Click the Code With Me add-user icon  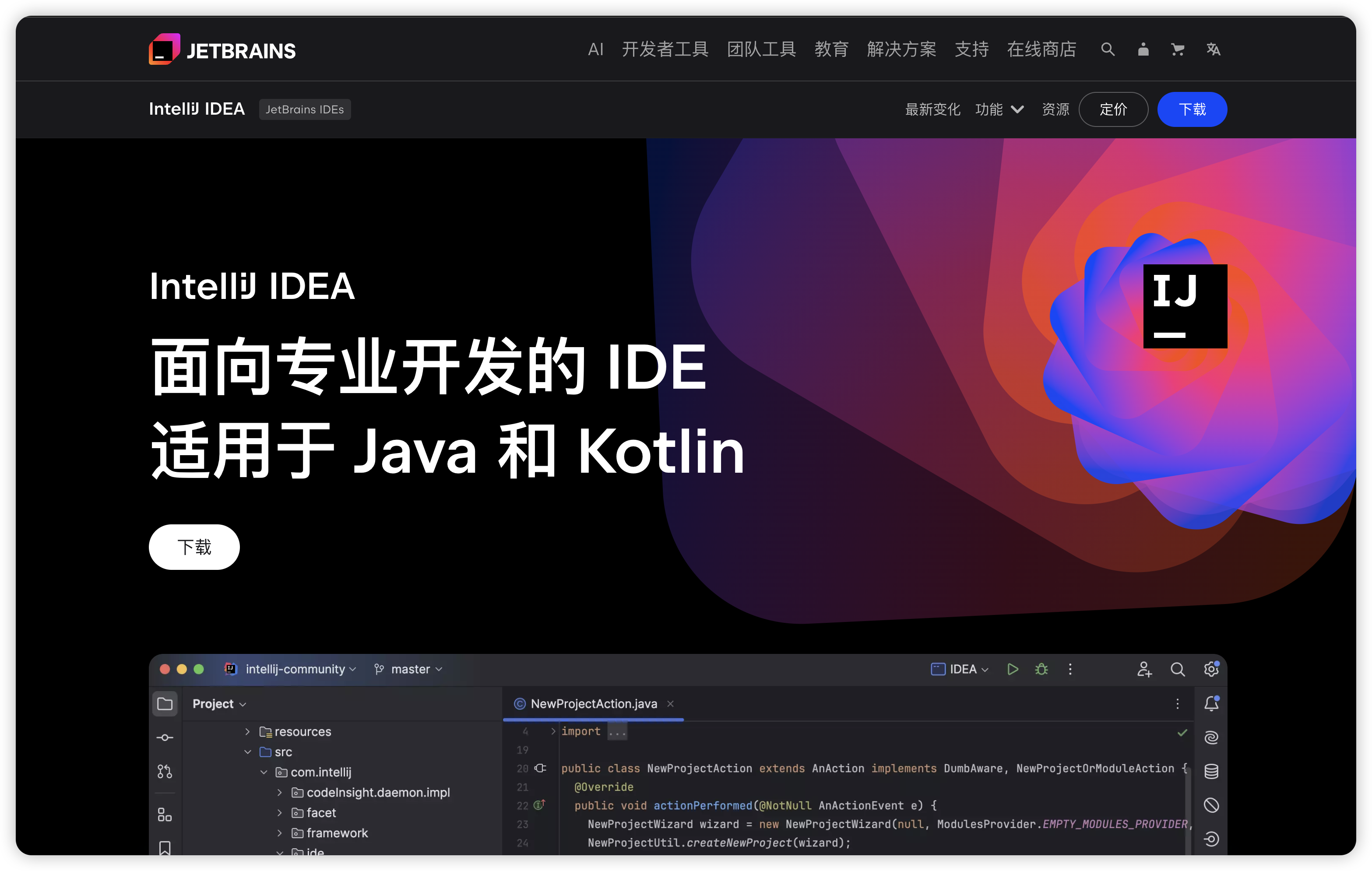pyautogui.click(x=1144, y=669)
